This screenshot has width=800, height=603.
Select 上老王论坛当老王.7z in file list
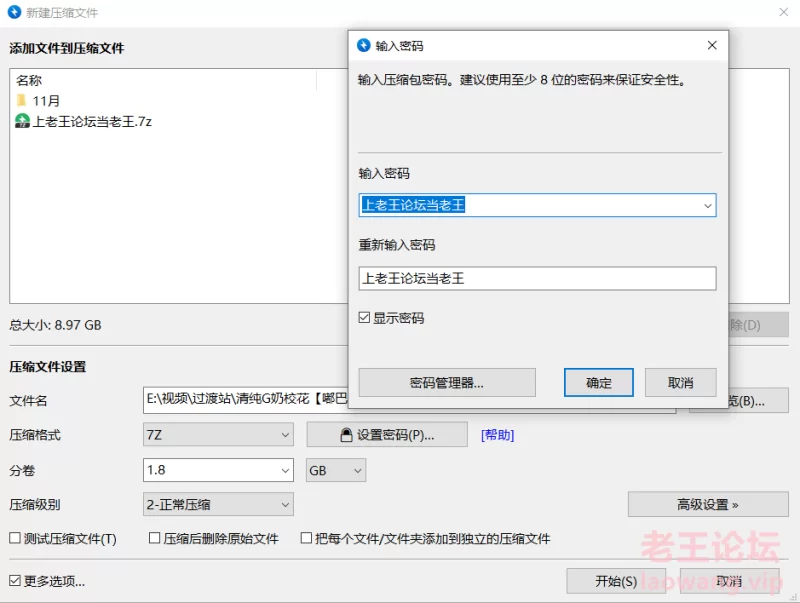[x=83, y=121]
